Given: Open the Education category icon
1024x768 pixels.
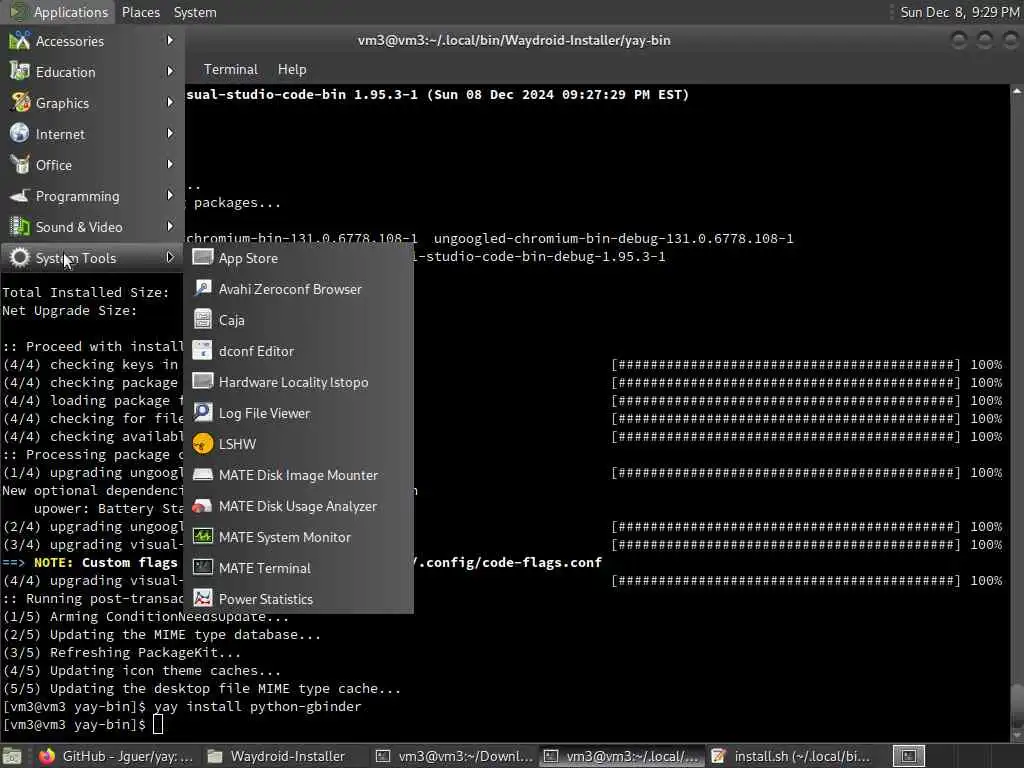Looking at the screenshot, I should 20,71.
